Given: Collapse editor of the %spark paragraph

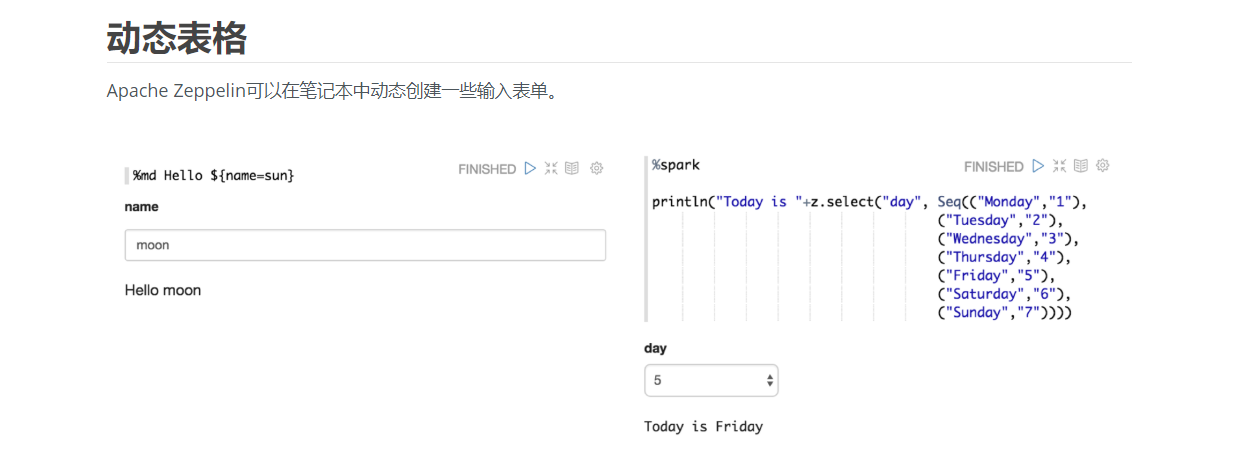Looking at the screenshot, I should pyautogui.click(x=1059, y=166).
